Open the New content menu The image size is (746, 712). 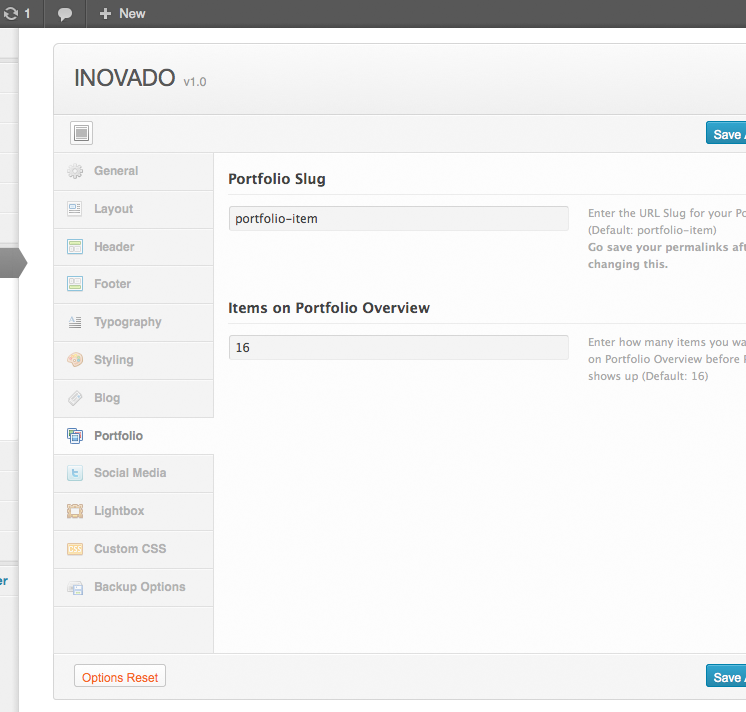pos(122,14)
